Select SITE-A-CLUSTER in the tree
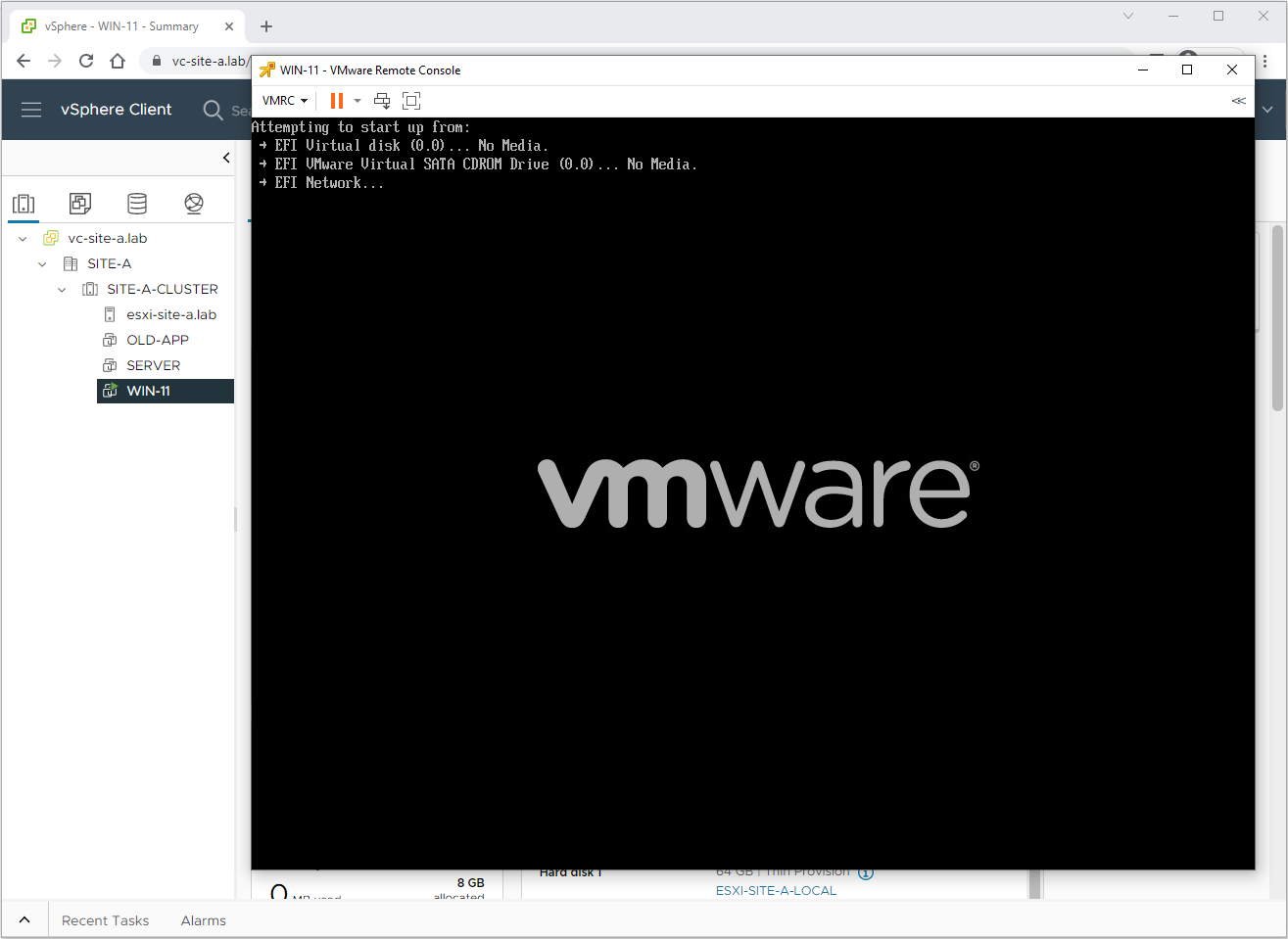 [163, 289]
